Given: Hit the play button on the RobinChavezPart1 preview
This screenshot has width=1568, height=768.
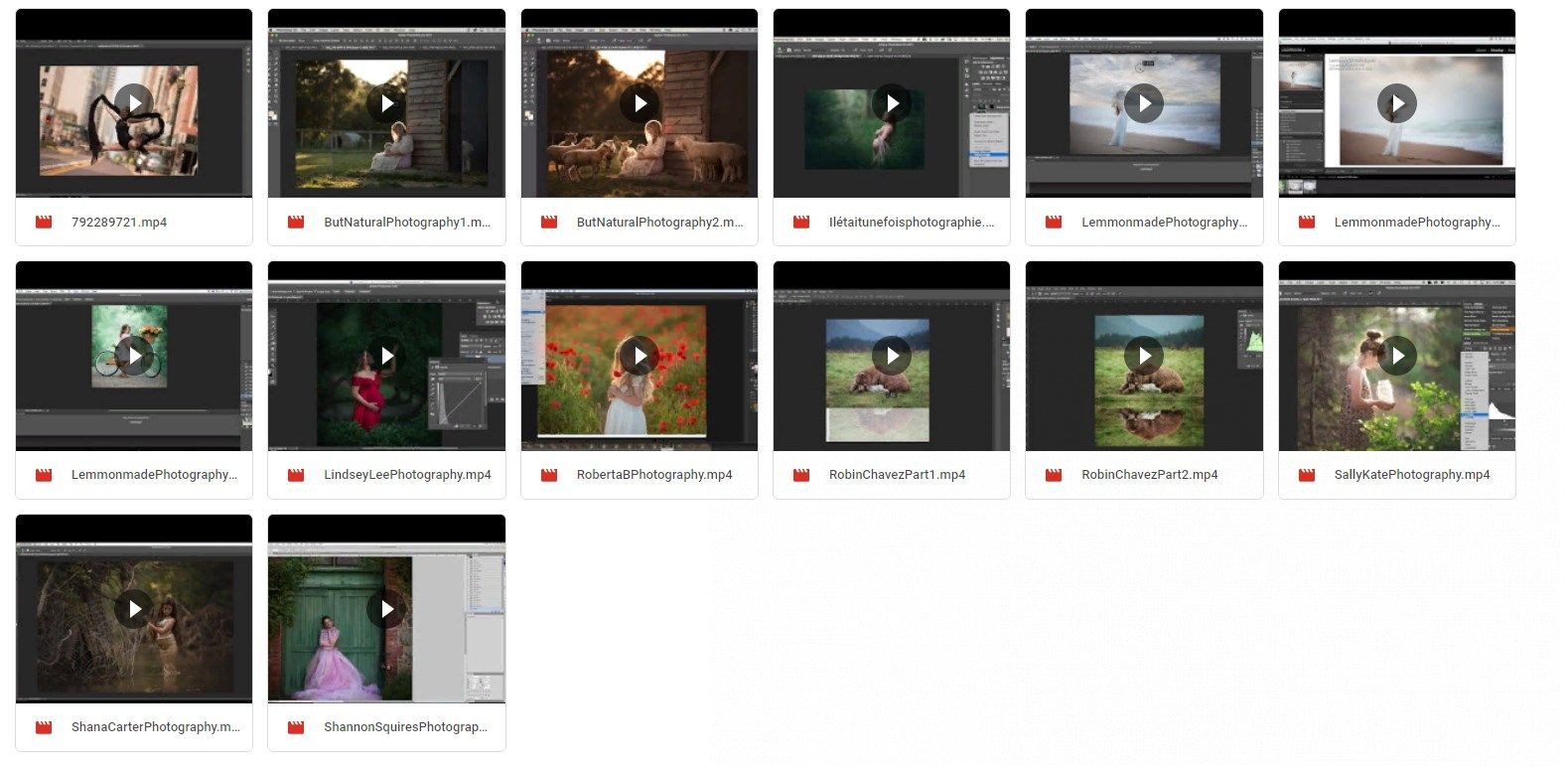Looking at the screenshot, I should pos(892,355).
